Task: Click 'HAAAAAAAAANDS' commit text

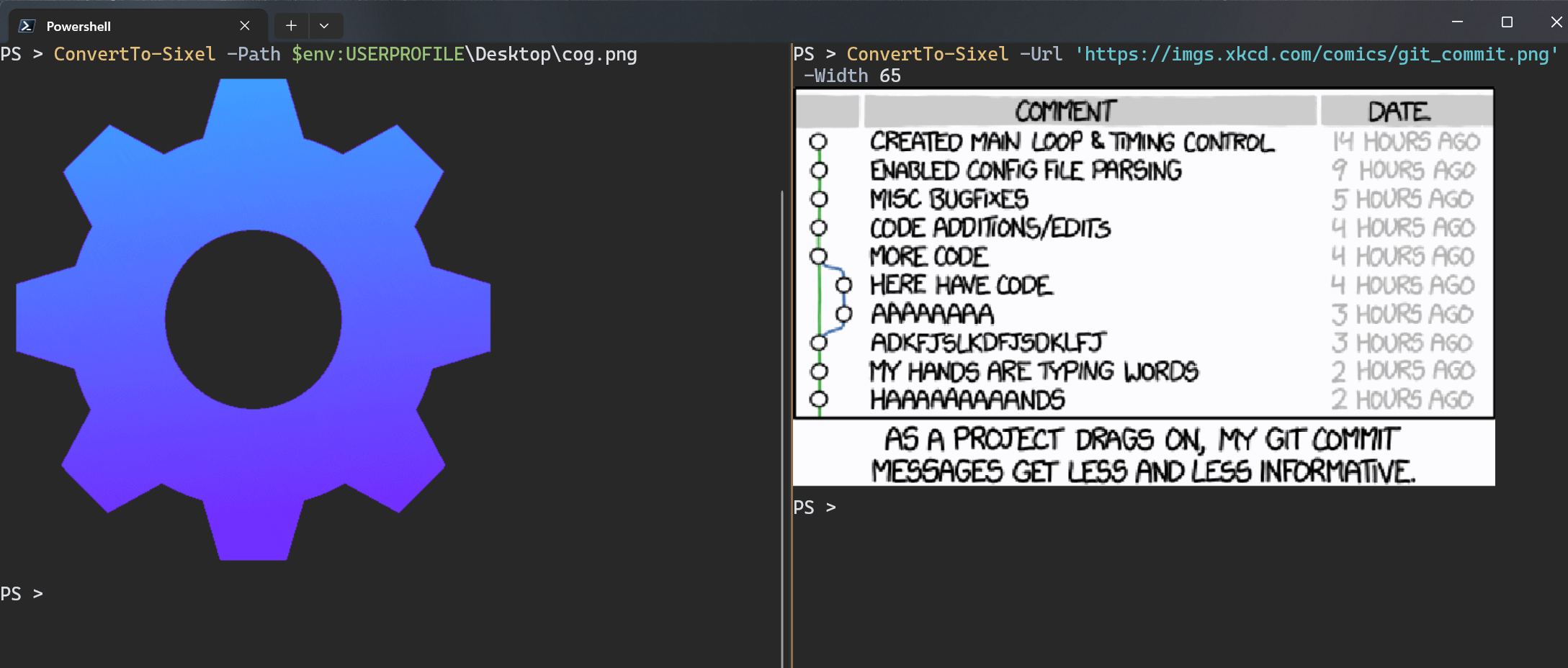Action: [967, 400]
